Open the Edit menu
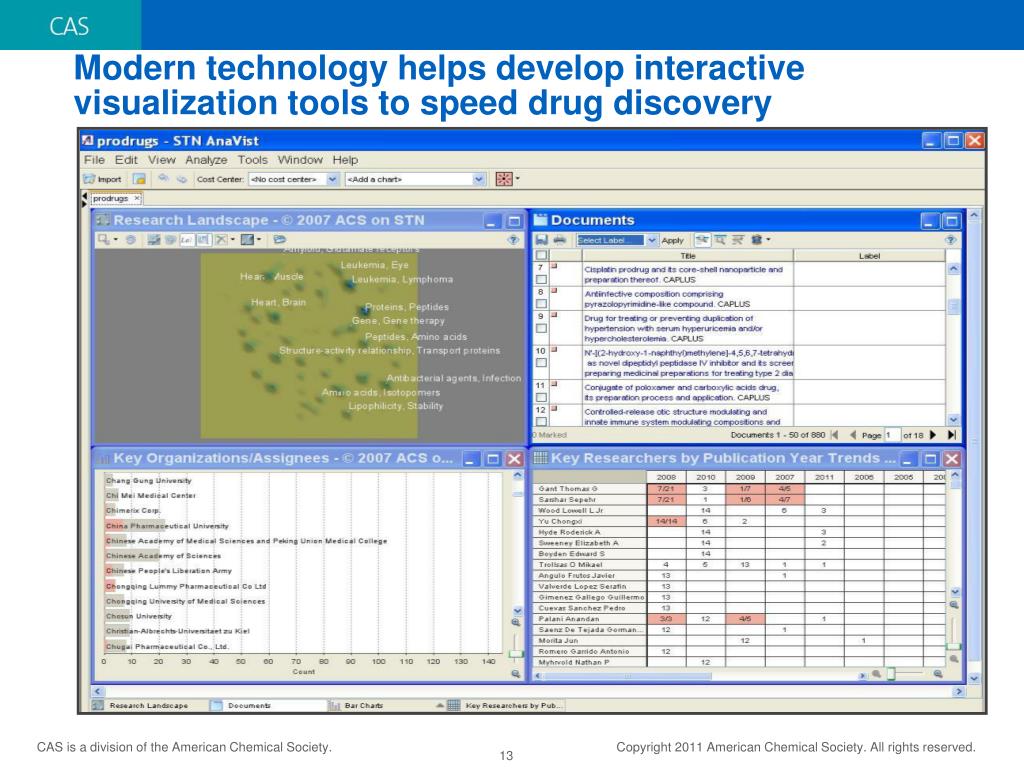Screen dimensions: 1024x768 pyautogui.click(x=126, y=160)
